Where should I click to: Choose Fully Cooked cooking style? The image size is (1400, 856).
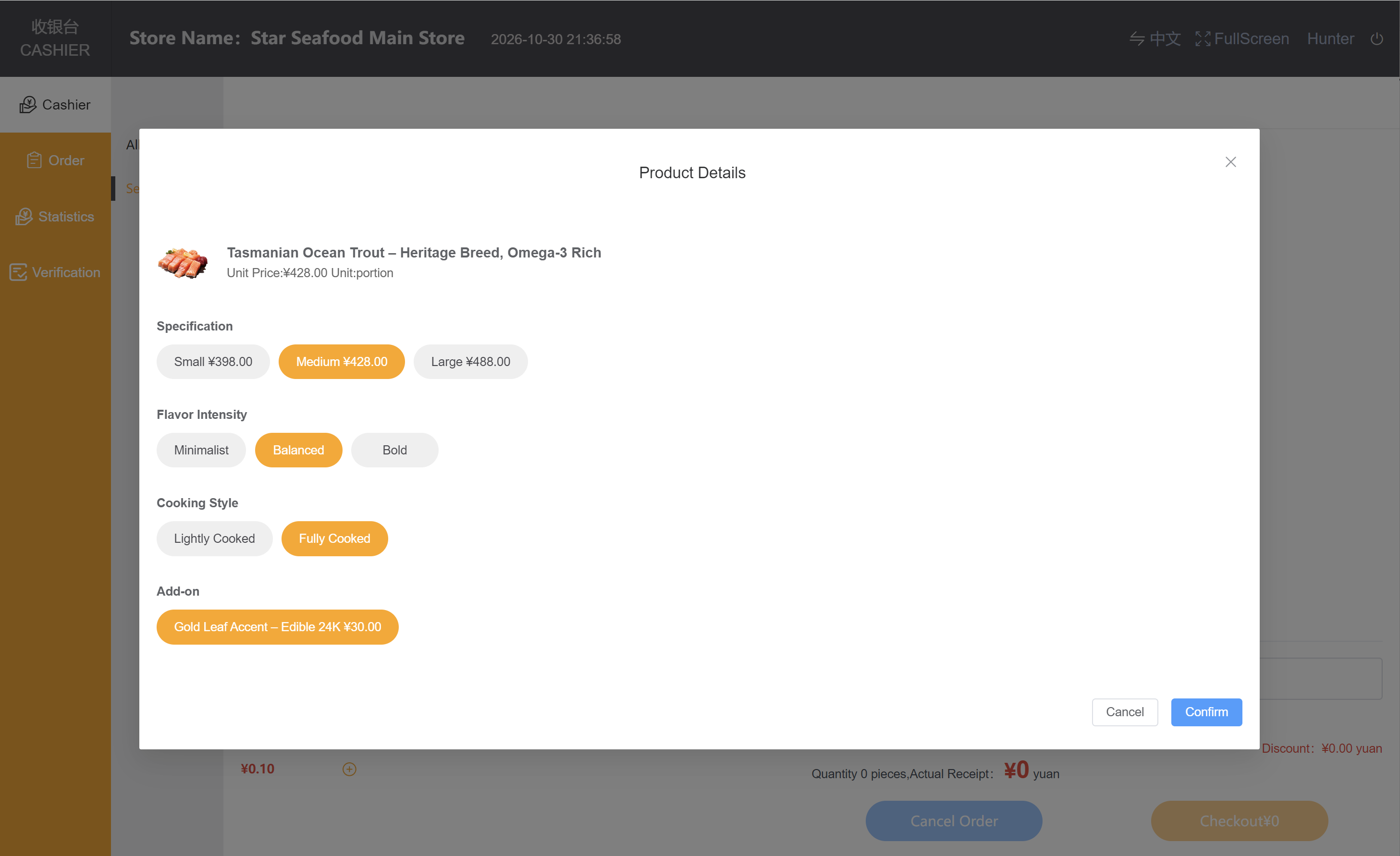[334, 538]
